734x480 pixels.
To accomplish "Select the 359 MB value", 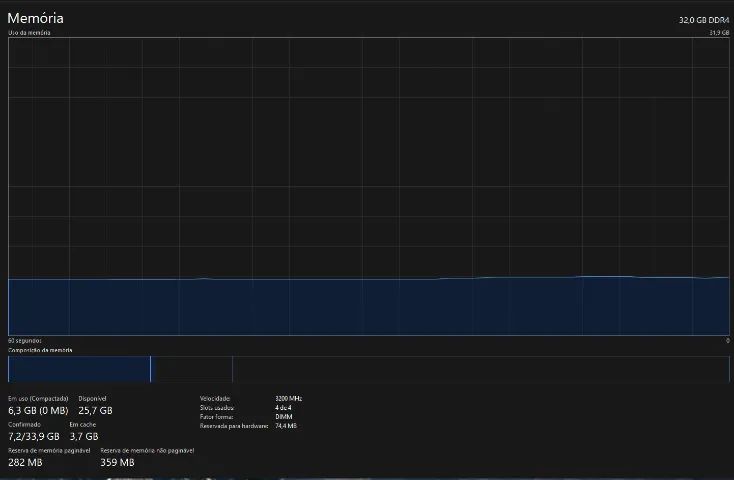I will point(117,462).
